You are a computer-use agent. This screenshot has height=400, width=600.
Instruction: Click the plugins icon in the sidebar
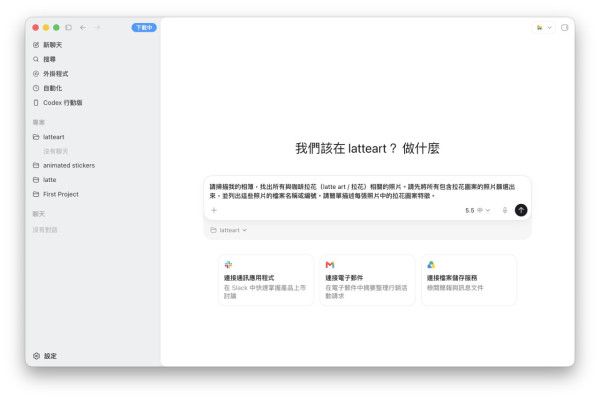tap(36, 74)
